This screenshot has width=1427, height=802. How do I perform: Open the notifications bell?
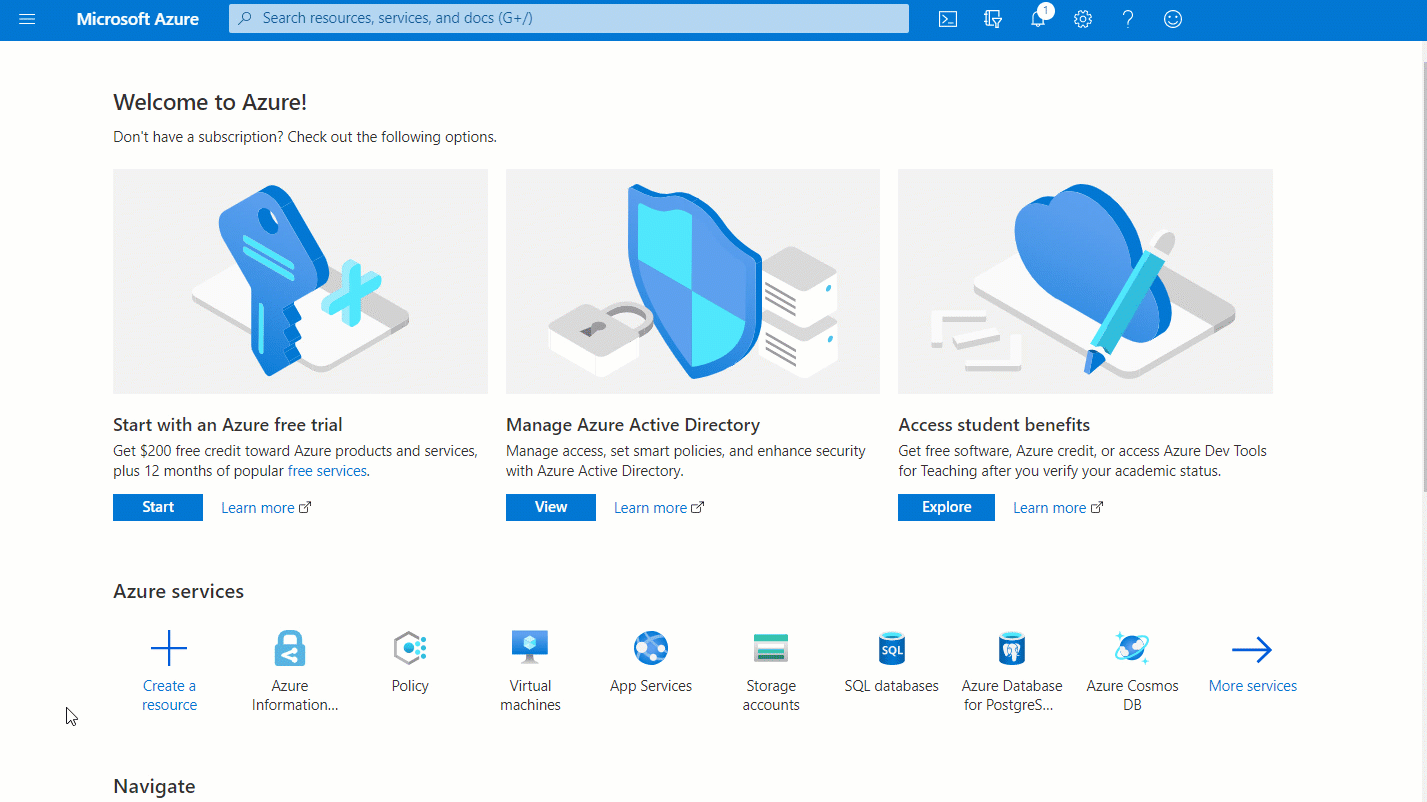pyautogui.click(x=1038, y=19)
